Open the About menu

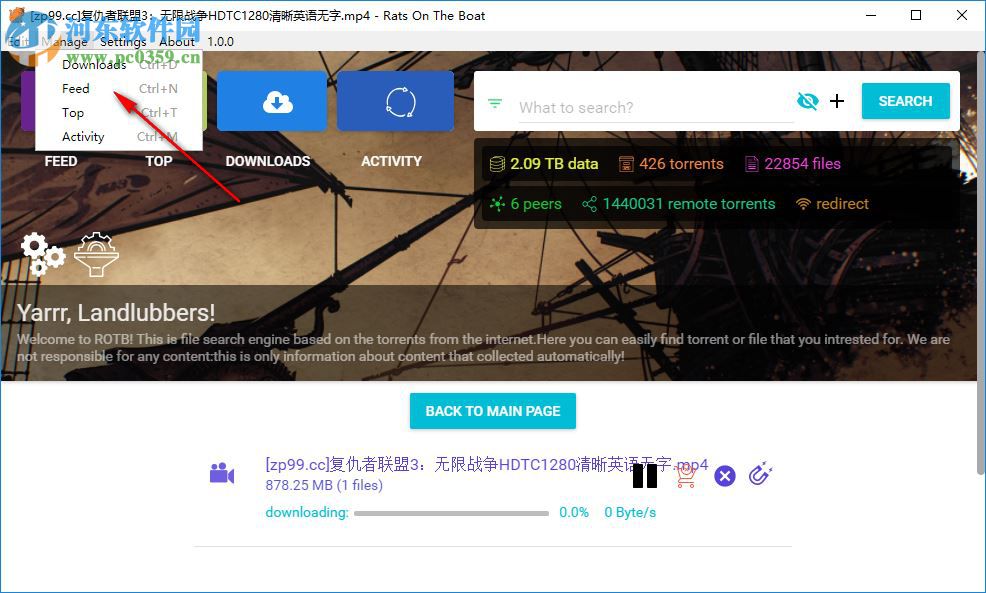[177, 42]
